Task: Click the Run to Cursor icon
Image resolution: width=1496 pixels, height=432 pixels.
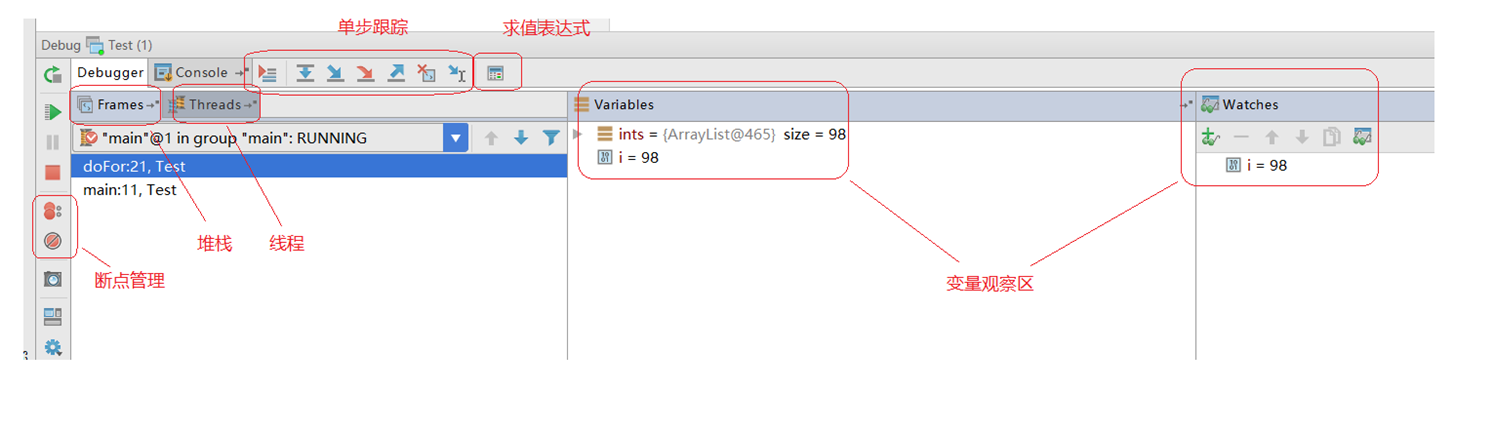Action: [457, 73]
